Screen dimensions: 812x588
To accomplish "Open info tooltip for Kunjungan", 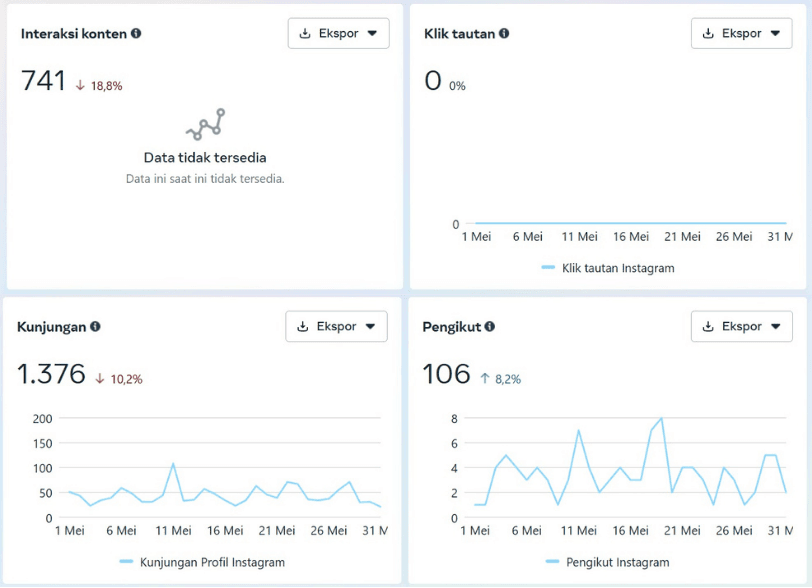I will [x=95, y=326].
